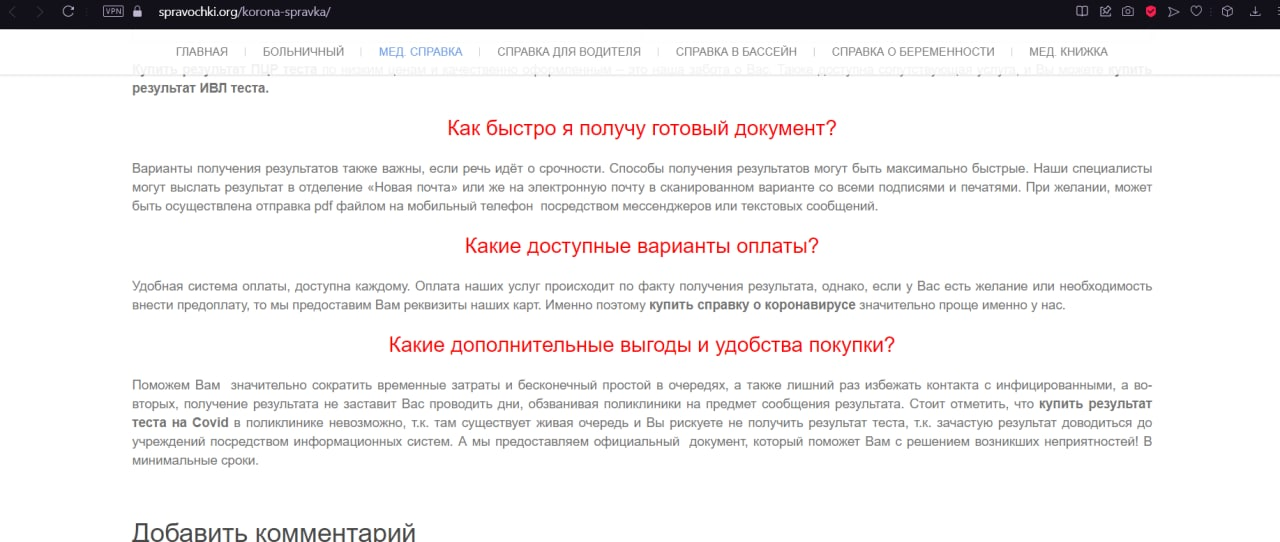Open the МЕД. КНИЖКА menu link
Screen dimensions: 1280x542
[1068, 52]
